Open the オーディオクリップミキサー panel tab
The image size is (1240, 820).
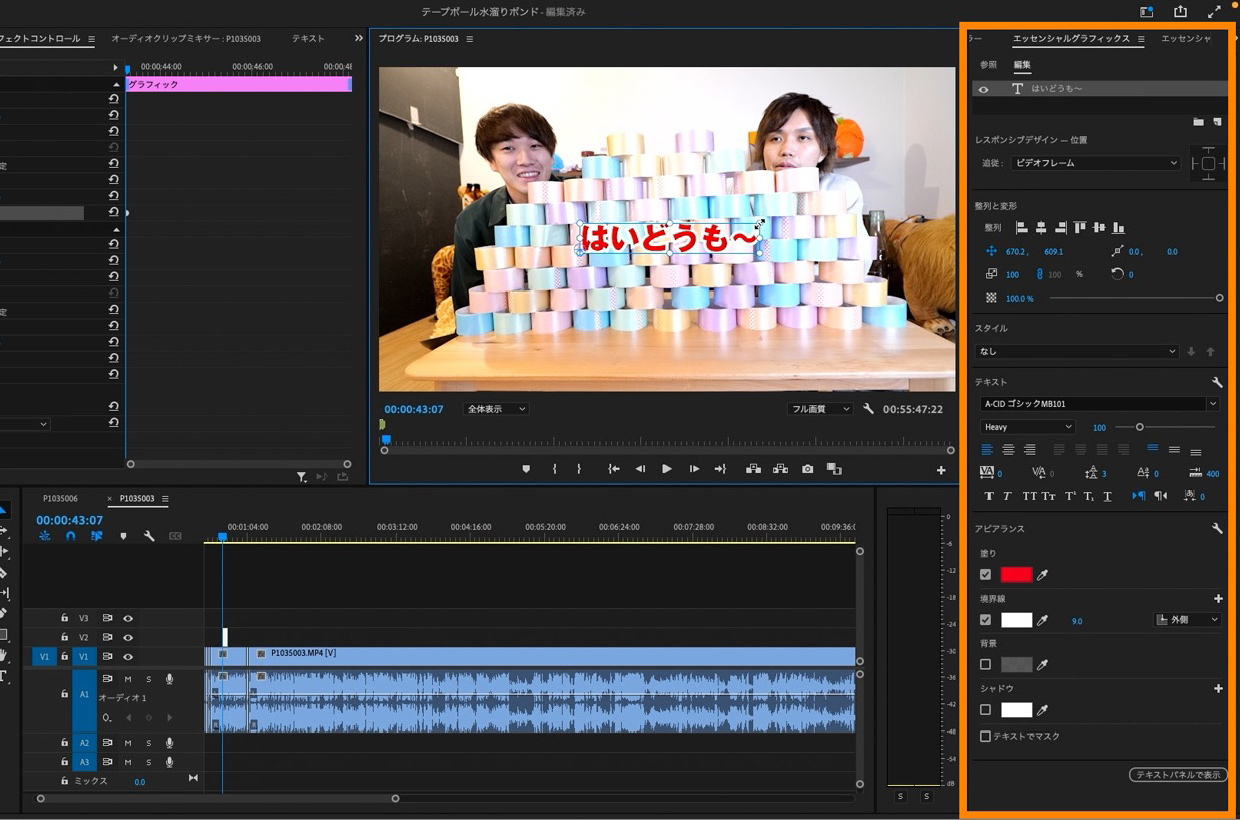pyautogui.click(x=186, y=38)
